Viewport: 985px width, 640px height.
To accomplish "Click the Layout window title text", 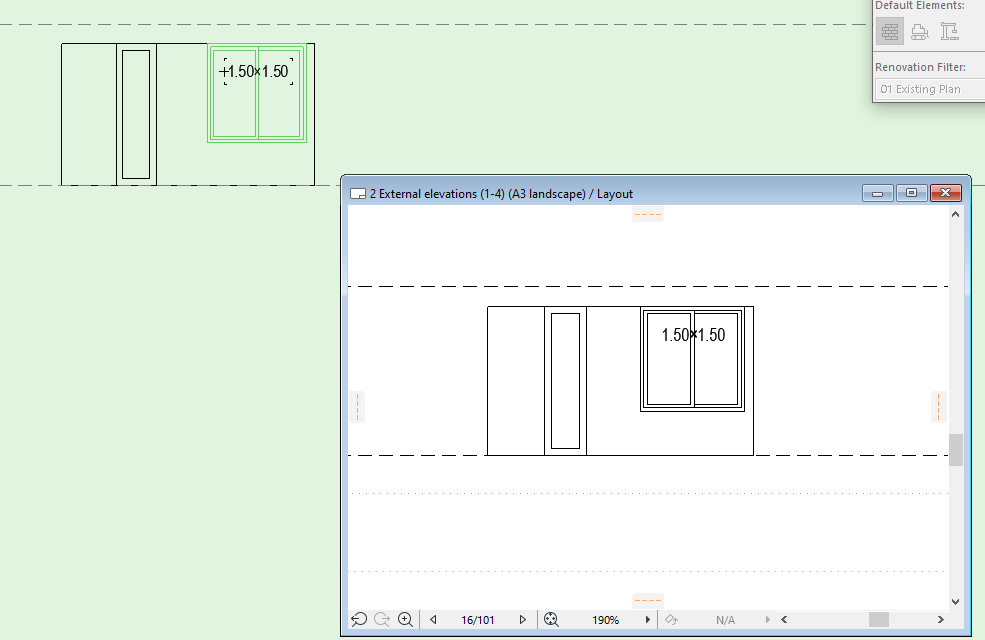I will [x=501, y=194].
